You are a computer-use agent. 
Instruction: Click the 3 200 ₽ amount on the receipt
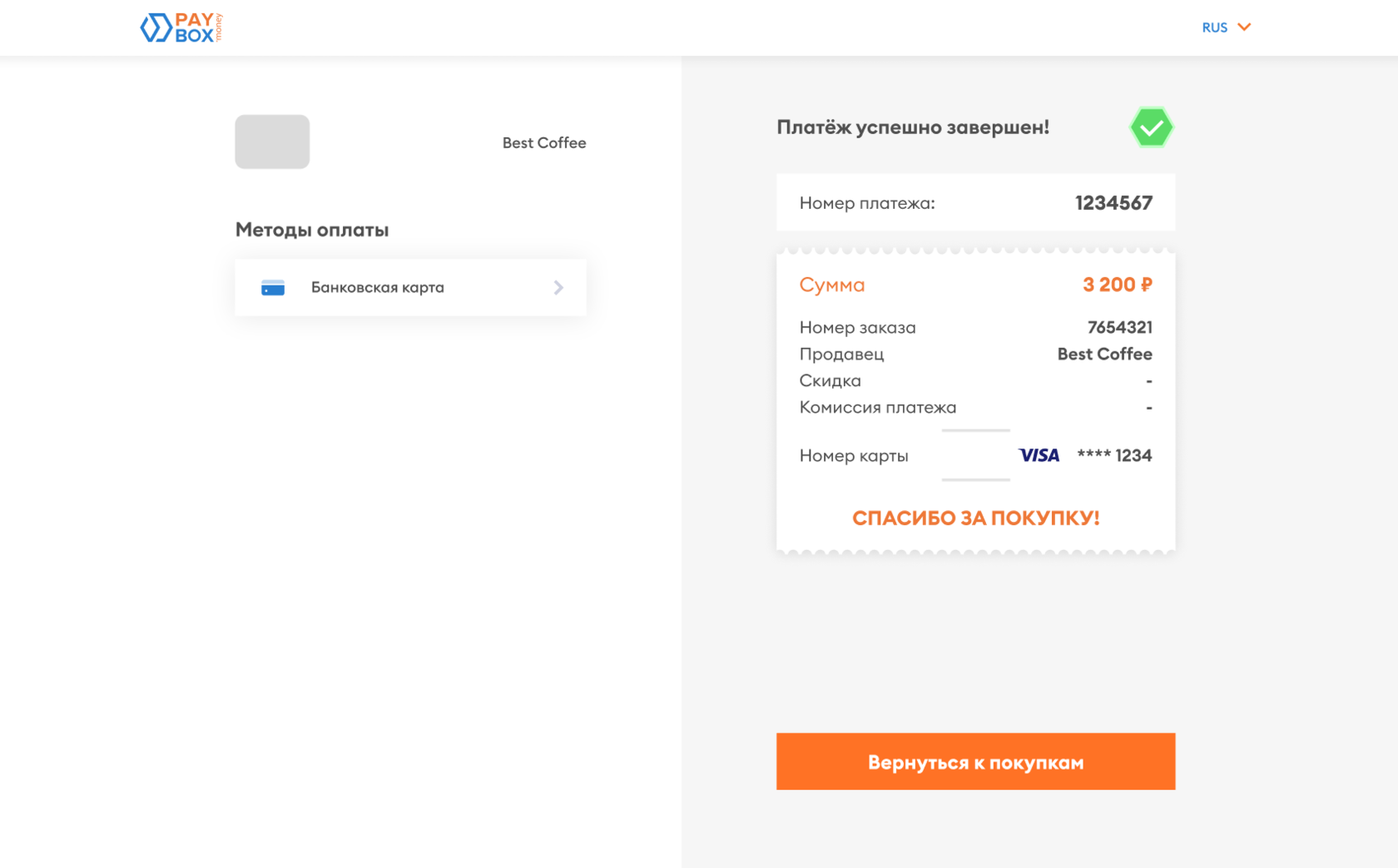click(x=1117, y=284)
